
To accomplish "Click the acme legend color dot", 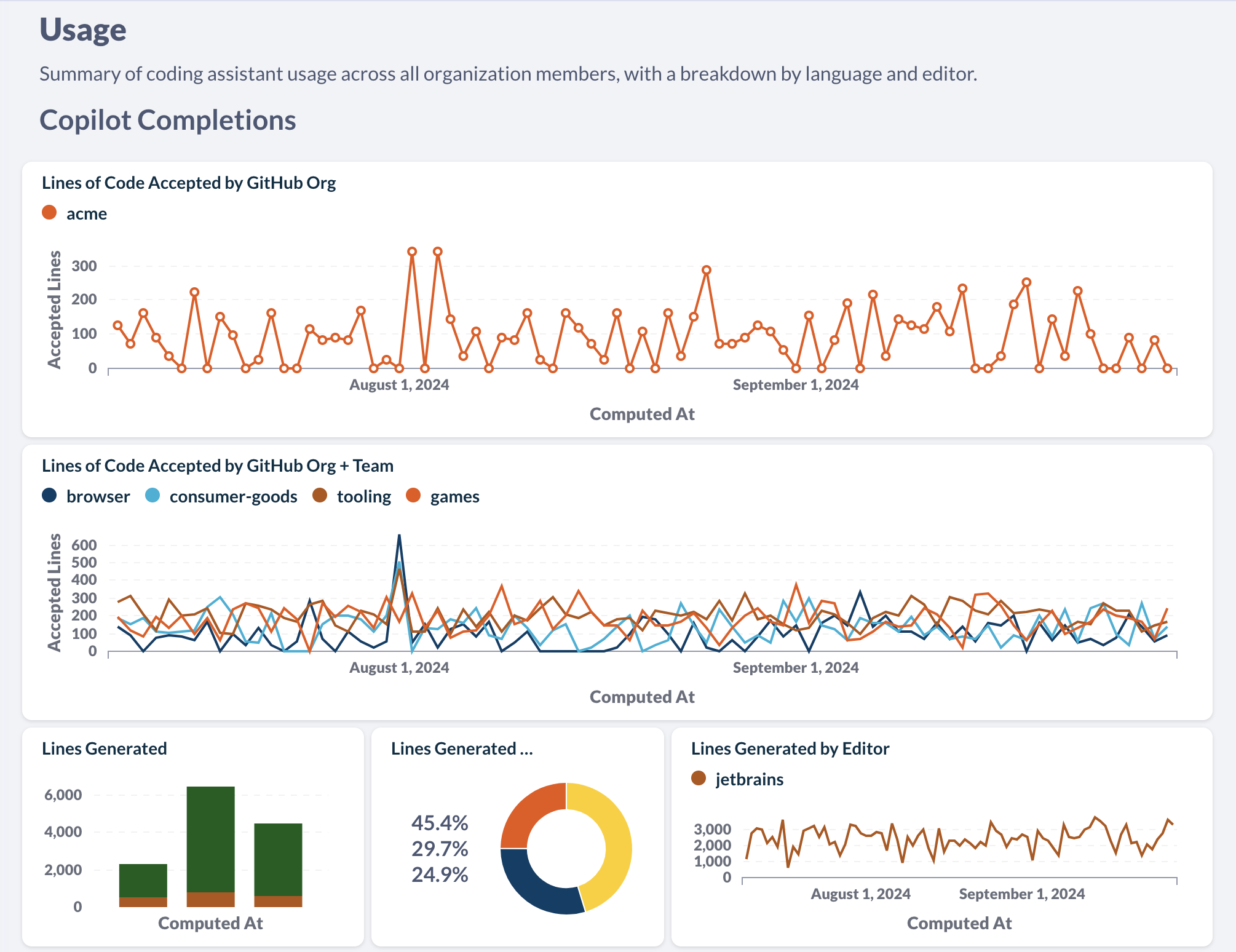I will pyautogui.click(x=49, y=213).
